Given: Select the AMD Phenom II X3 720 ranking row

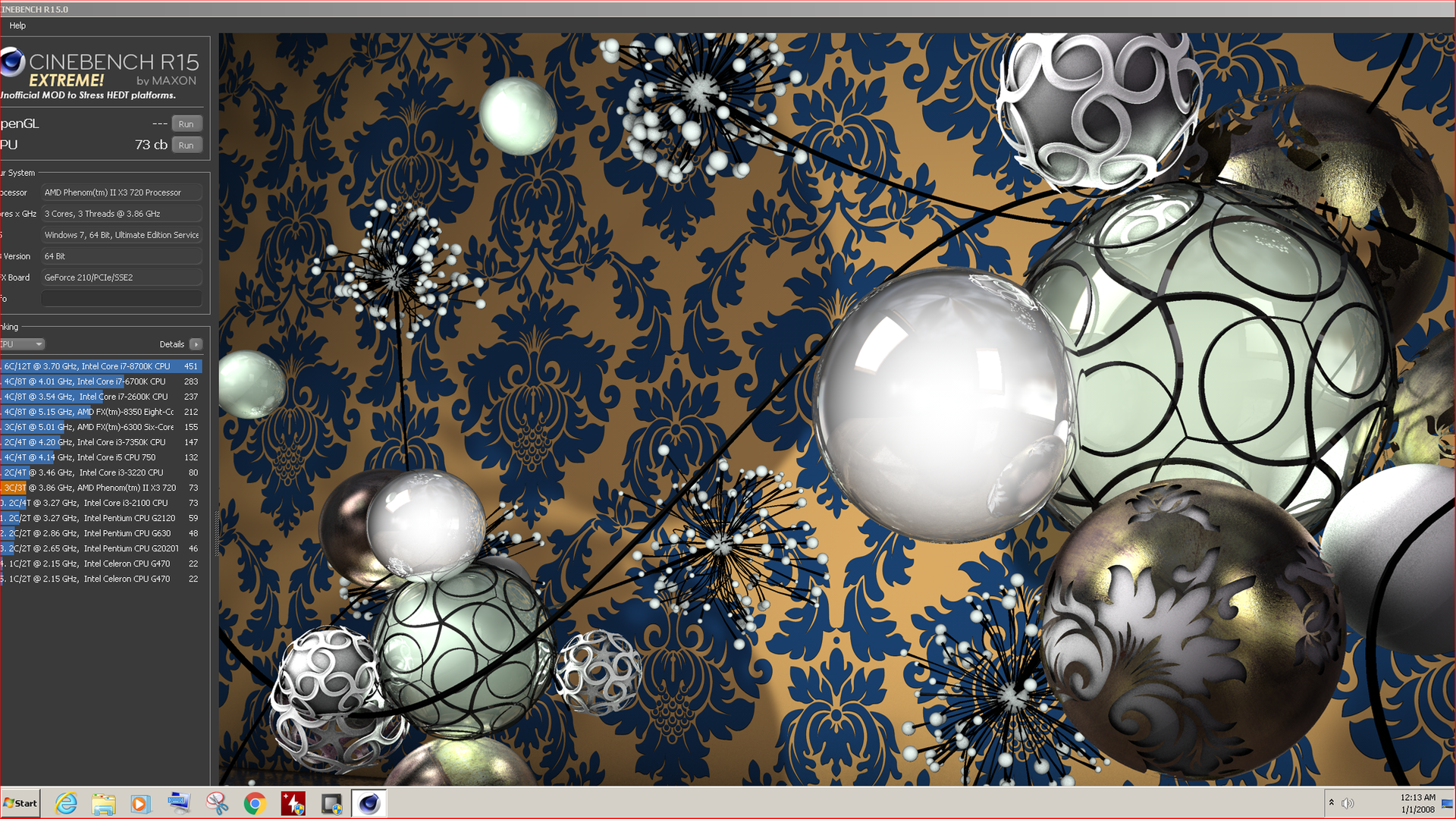Looking at the screenshot, I should pyautogui.click(x=101, y=488).
